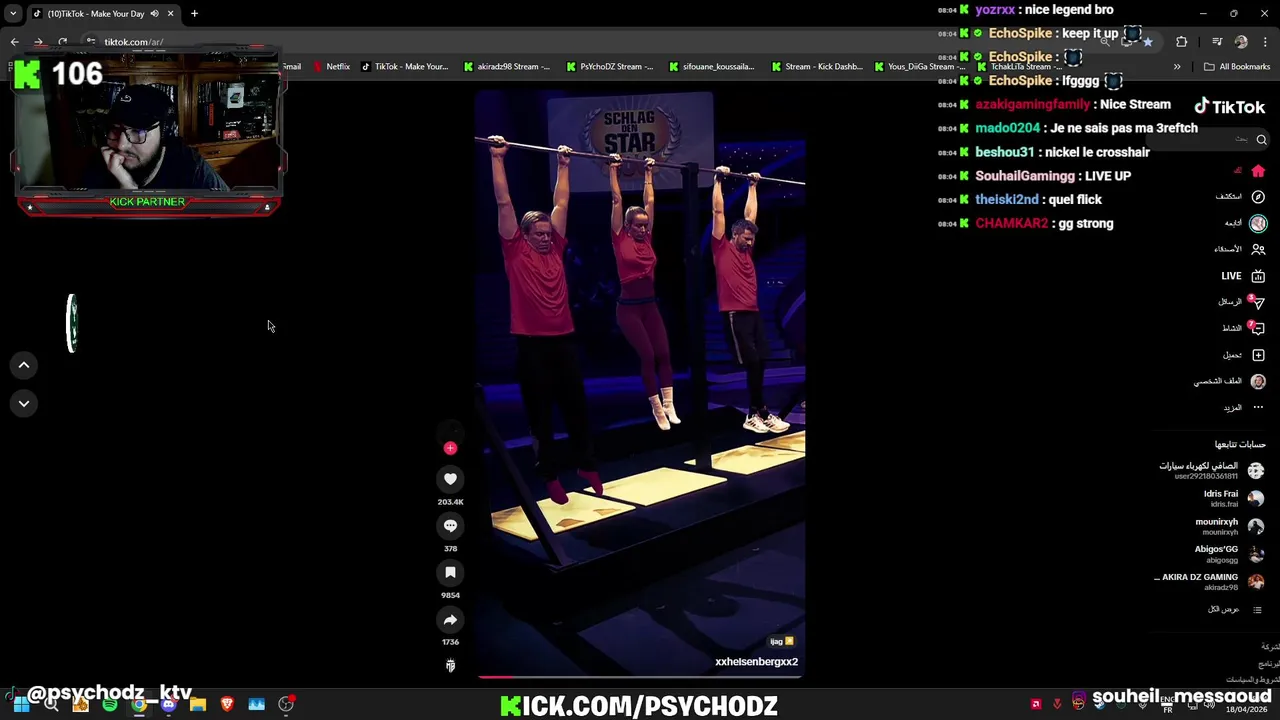
Task: Open creator name xxheisenbergxx2 on video
Action: point(756,662)
